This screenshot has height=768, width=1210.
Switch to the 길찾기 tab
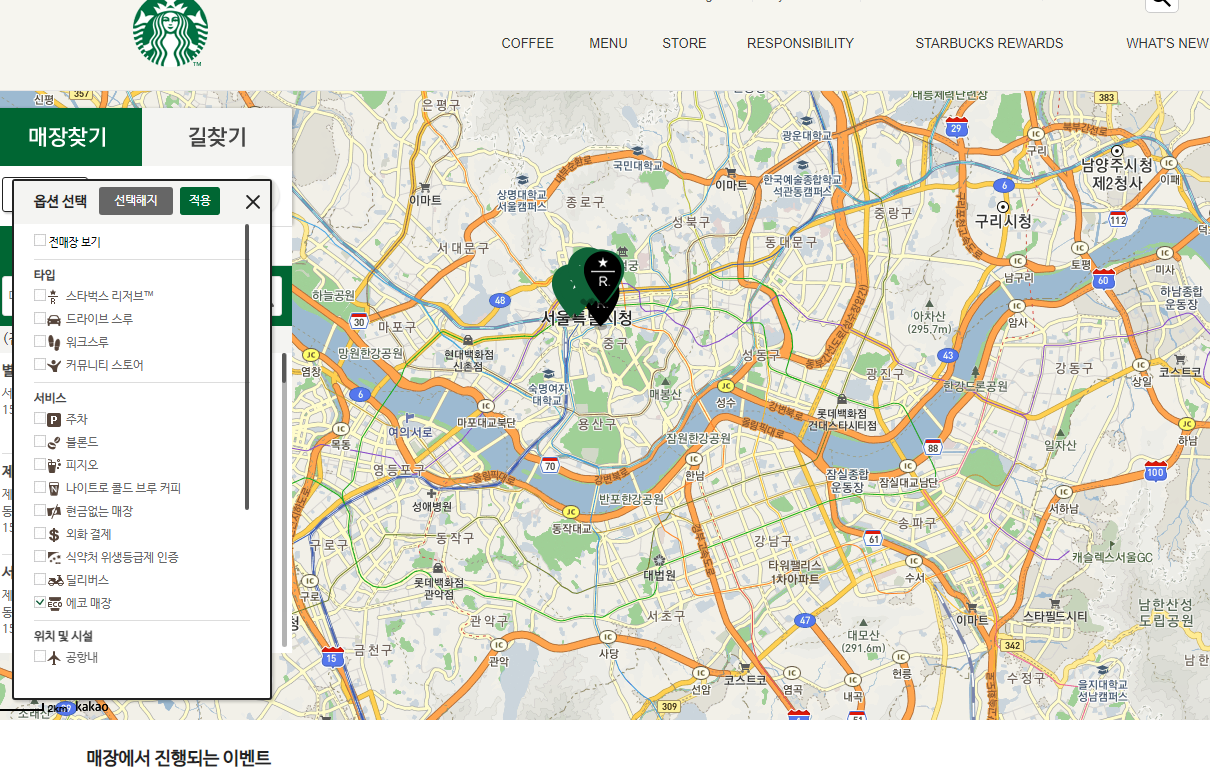(x=217, y=137)
